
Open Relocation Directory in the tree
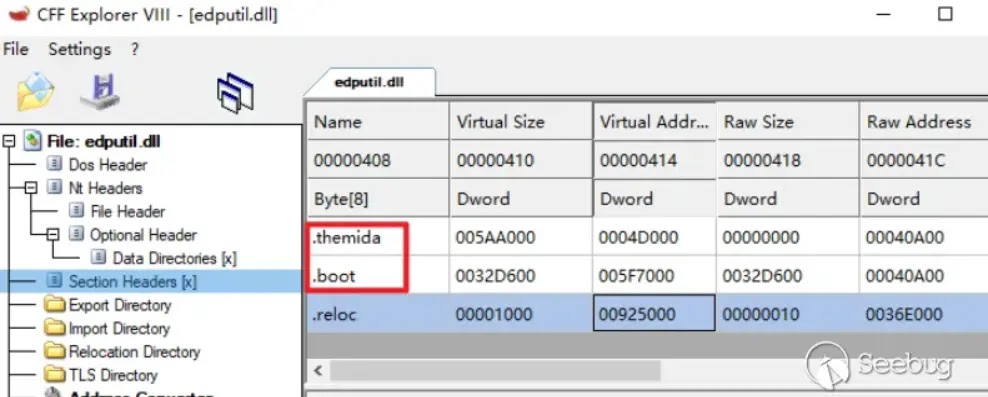(x=134, y=352)
